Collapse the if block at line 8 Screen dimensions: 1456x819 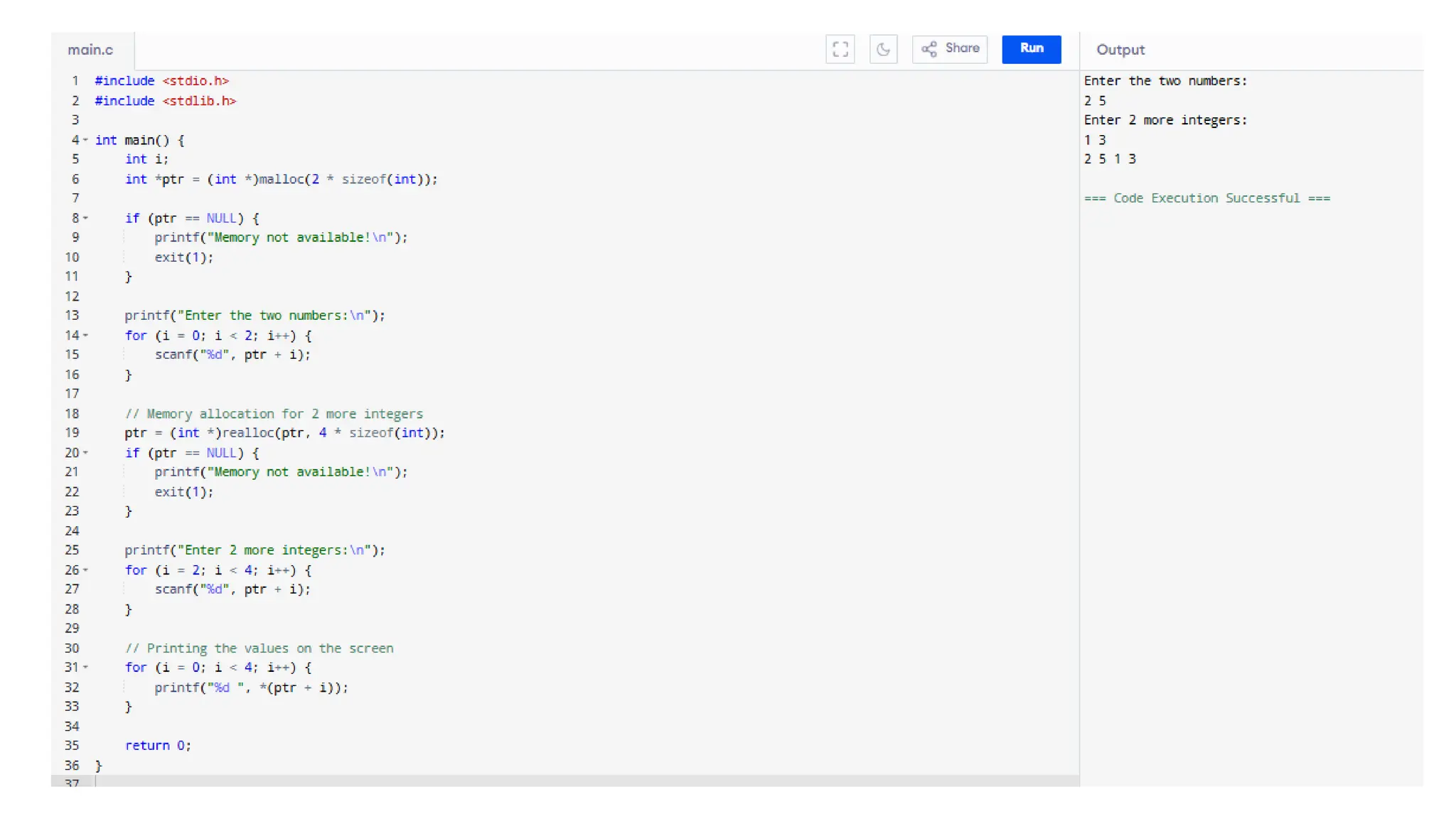(x=85, y=218)
